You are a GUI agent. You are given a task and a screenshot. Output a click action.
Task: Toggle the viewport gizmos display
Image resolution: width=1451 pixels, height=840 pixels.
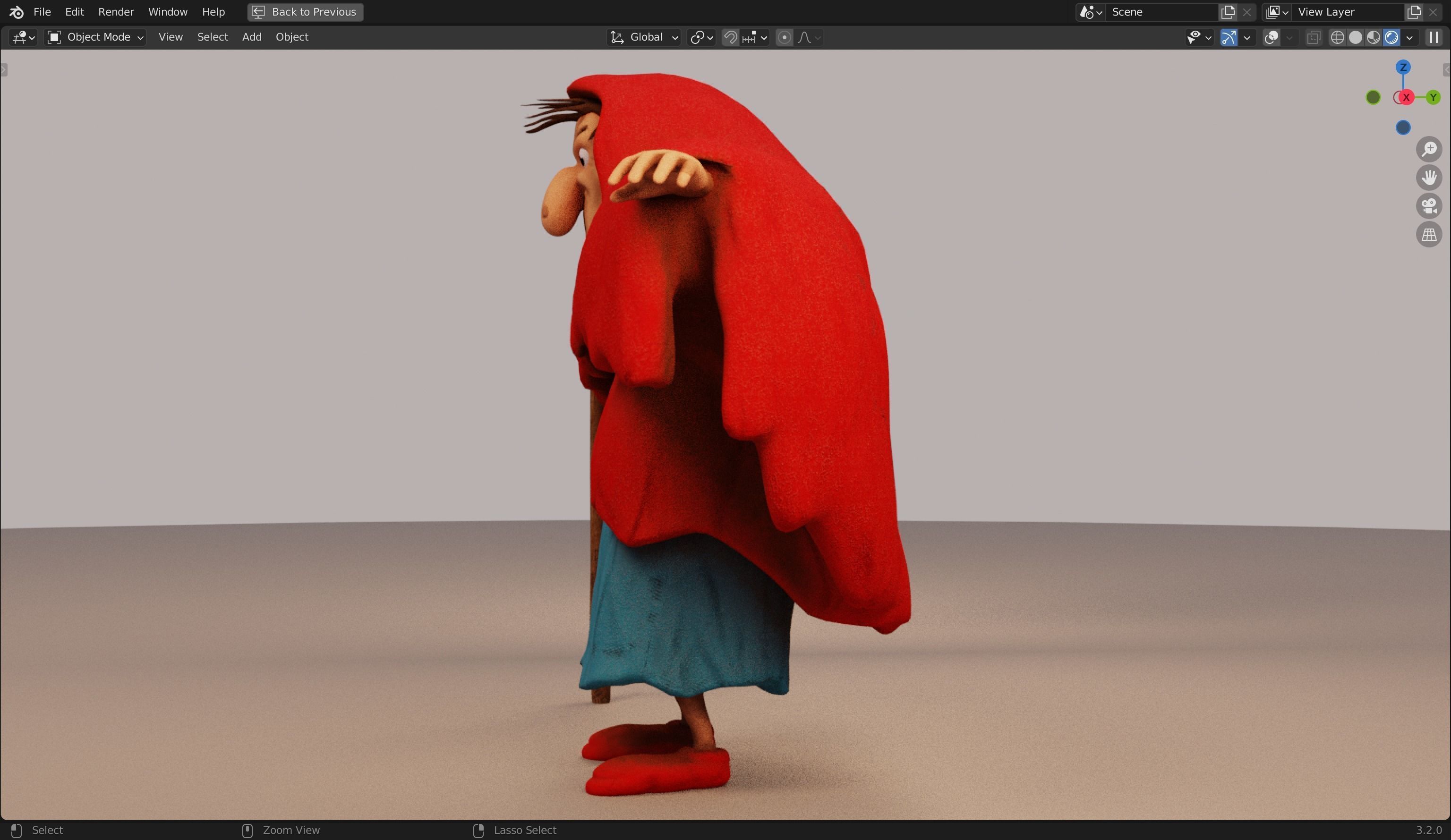[x=1228, y=37]
